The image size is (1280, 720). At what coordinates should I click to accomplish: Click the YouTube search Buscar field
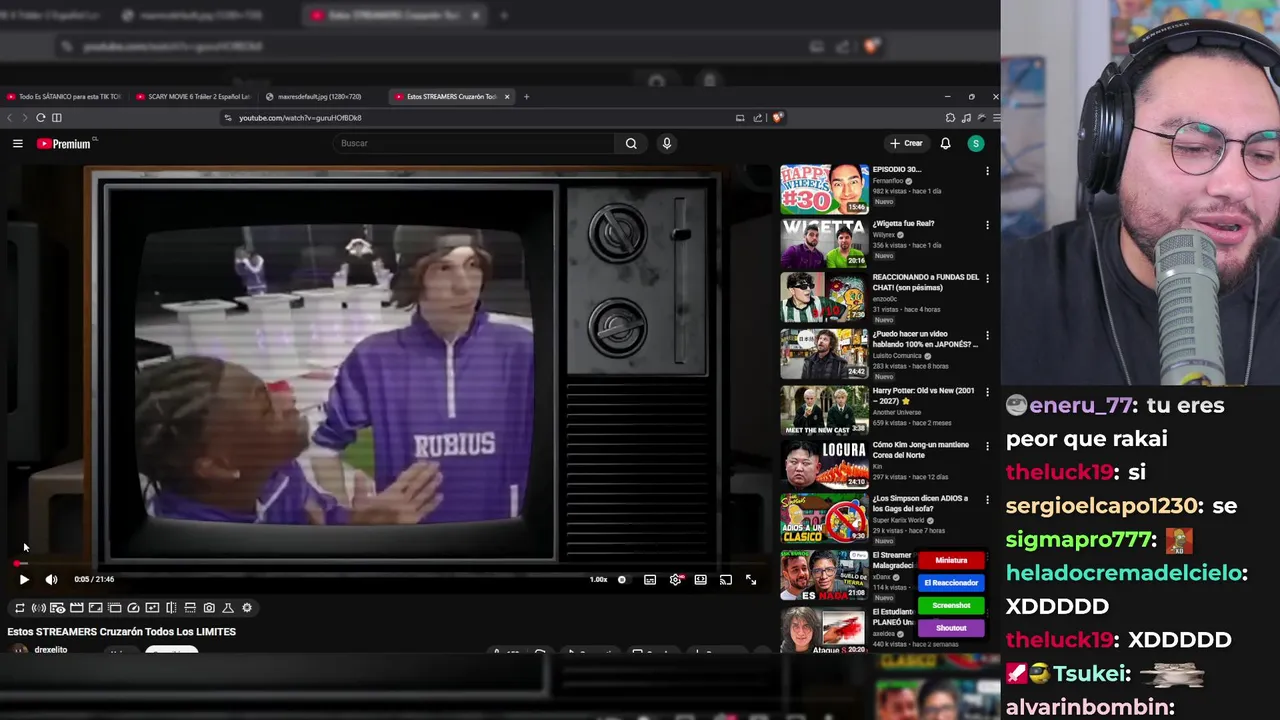[475, 143]
